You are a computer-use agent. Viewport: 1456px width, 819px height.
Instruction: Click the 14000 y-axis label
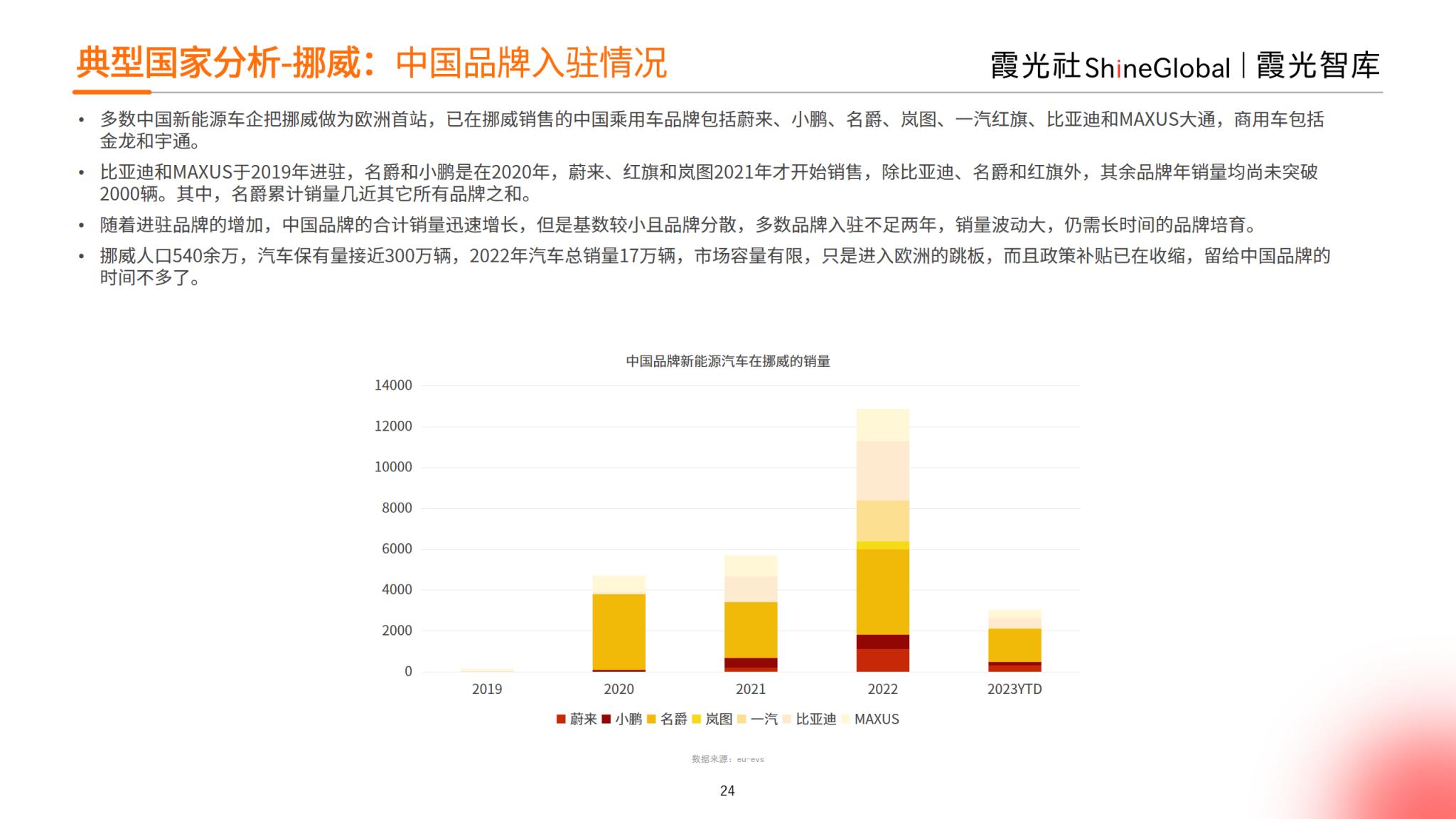pyautogui.click(x=393, y=385)
